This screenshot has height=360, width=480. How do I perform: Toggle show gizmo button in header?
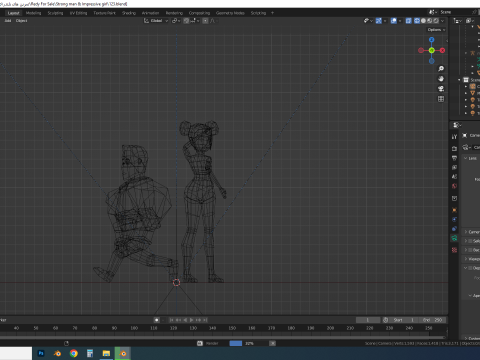coord(379,21)
